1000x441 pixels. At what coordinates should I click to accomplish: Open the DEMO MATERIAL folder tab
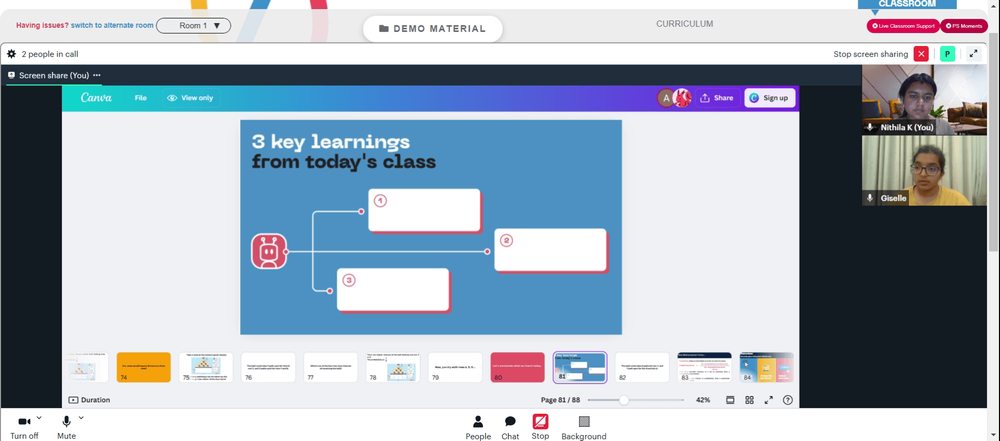[432, 29]
